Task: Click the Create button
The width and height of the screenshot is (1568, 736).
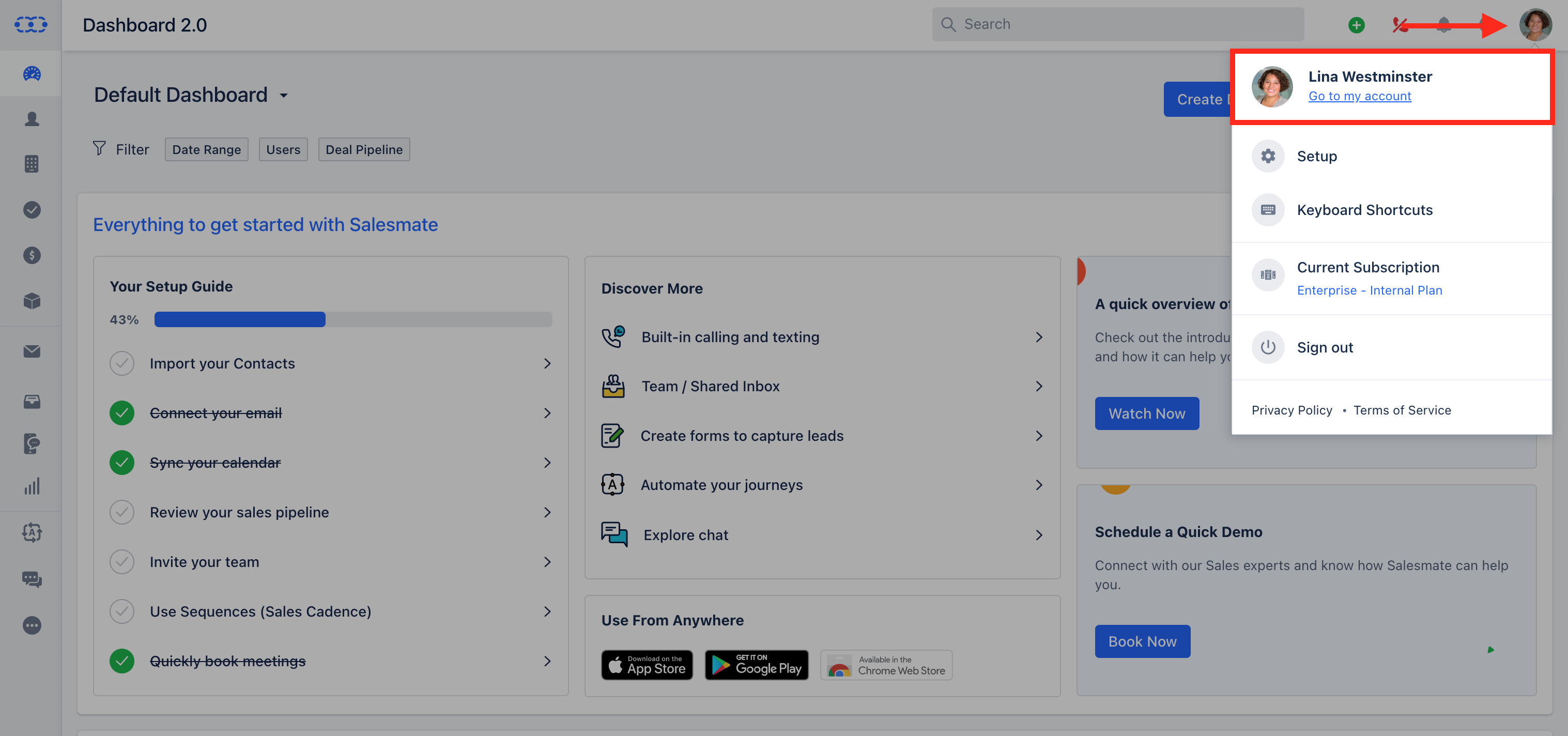Action: (1198, 99)
